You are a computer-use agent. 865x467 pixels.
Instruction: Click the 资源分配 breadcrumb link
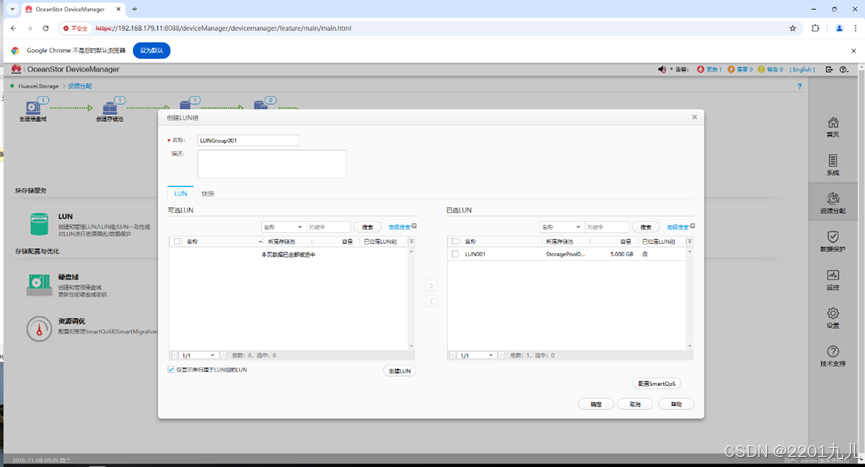click(x=80, y=87)
